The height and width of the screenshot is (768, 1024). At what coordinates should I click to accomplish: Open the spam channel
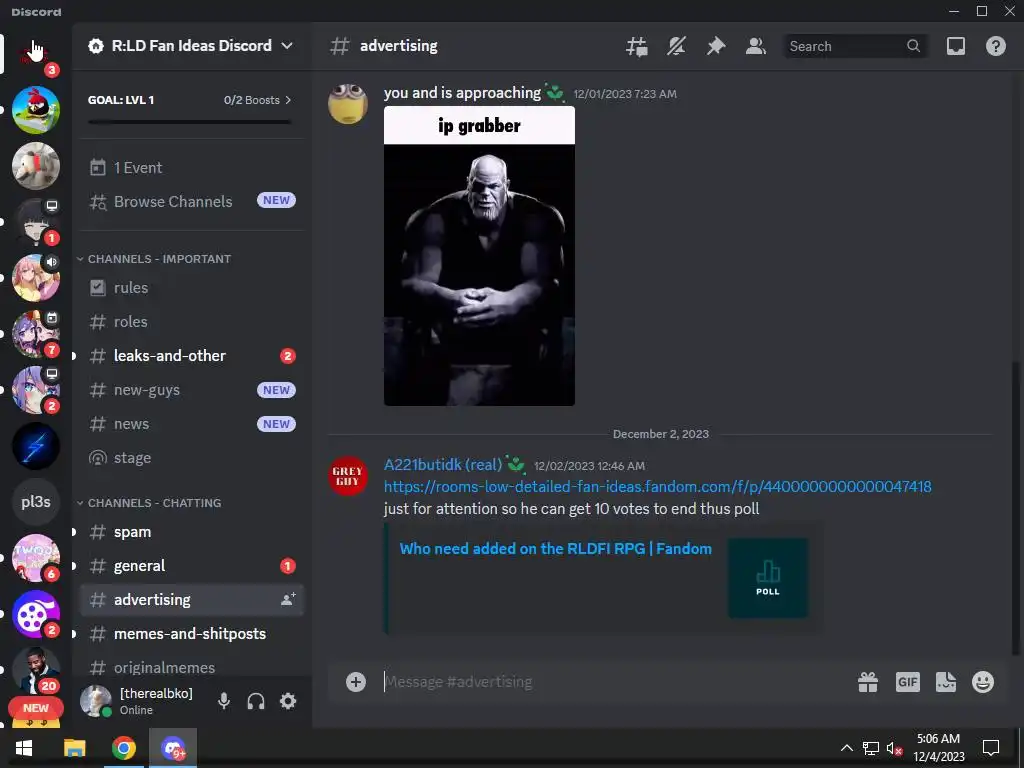191,532
